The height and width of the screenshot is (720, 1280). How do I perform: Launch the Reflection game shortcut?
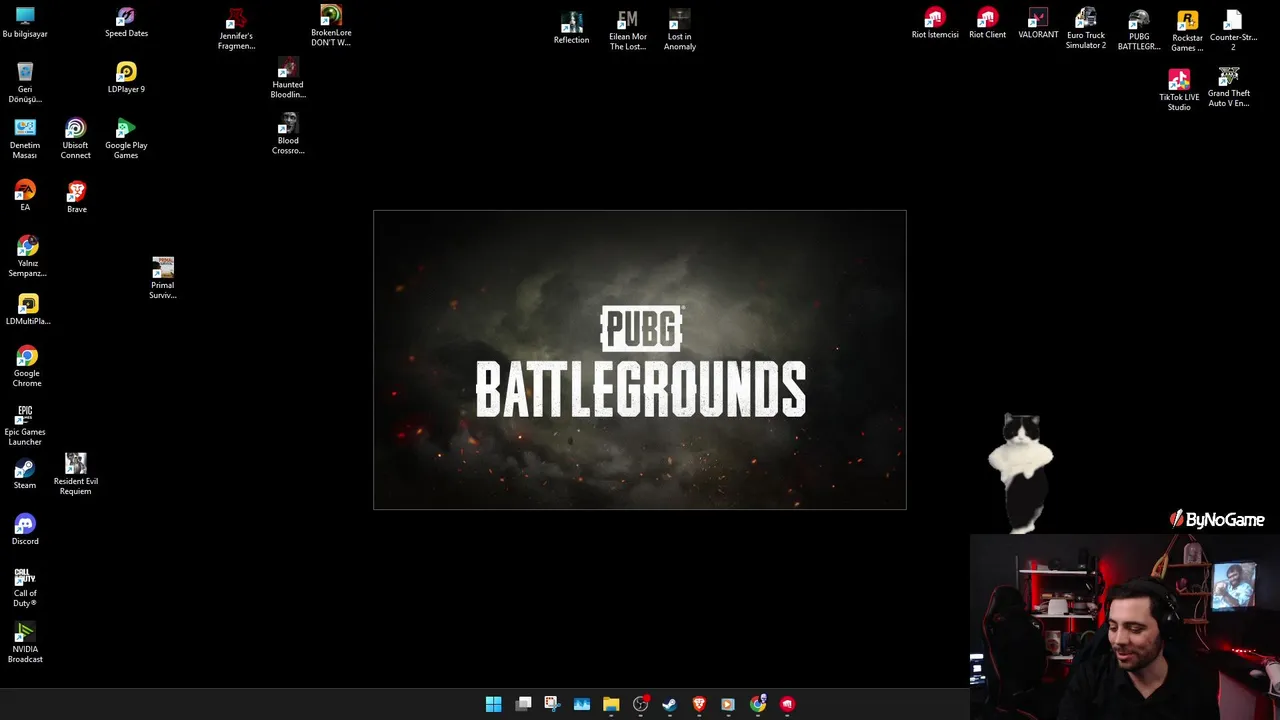click(571, 28)
